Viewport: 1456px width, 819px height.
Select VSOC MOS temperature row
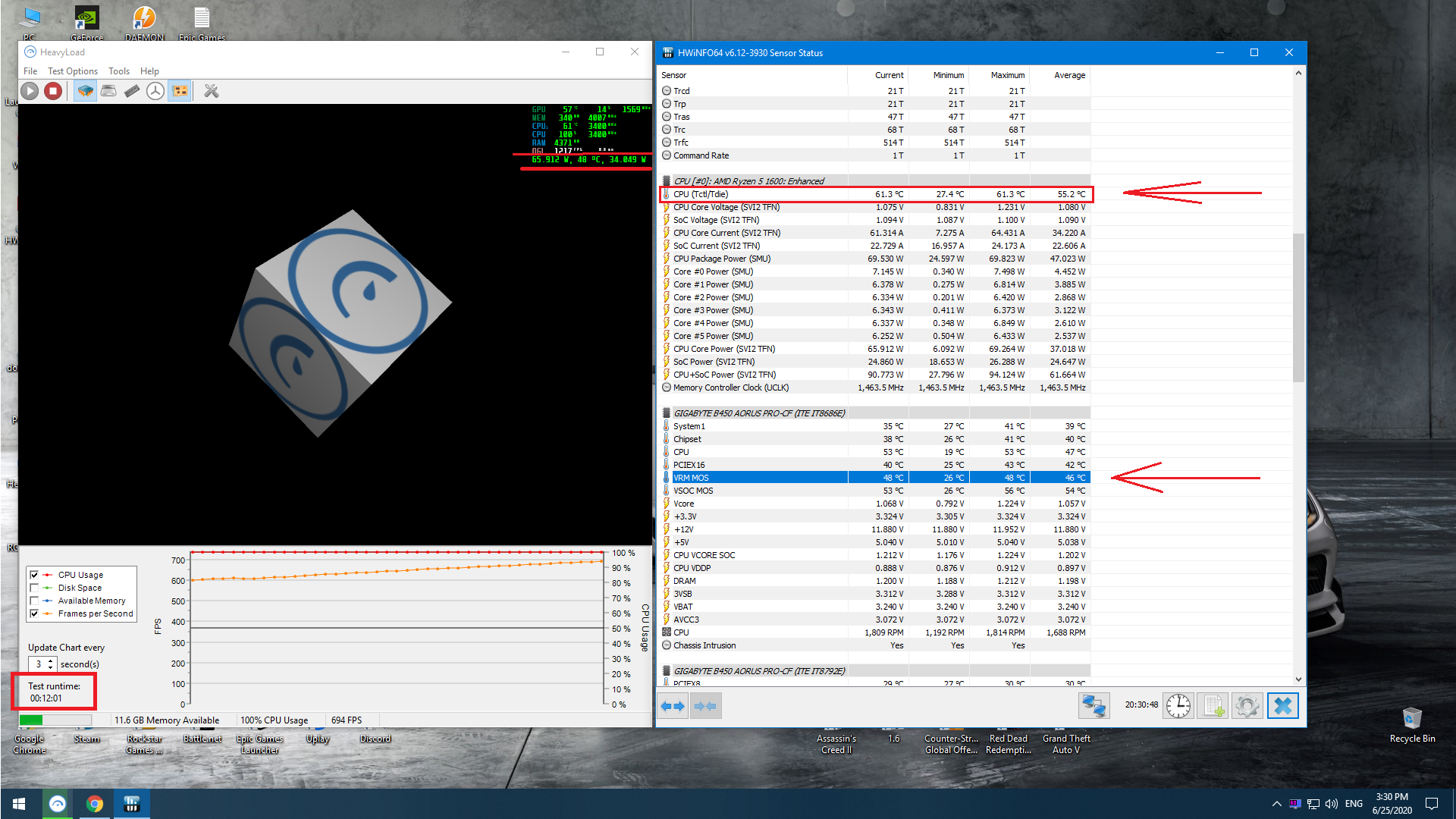pos(874,491)
